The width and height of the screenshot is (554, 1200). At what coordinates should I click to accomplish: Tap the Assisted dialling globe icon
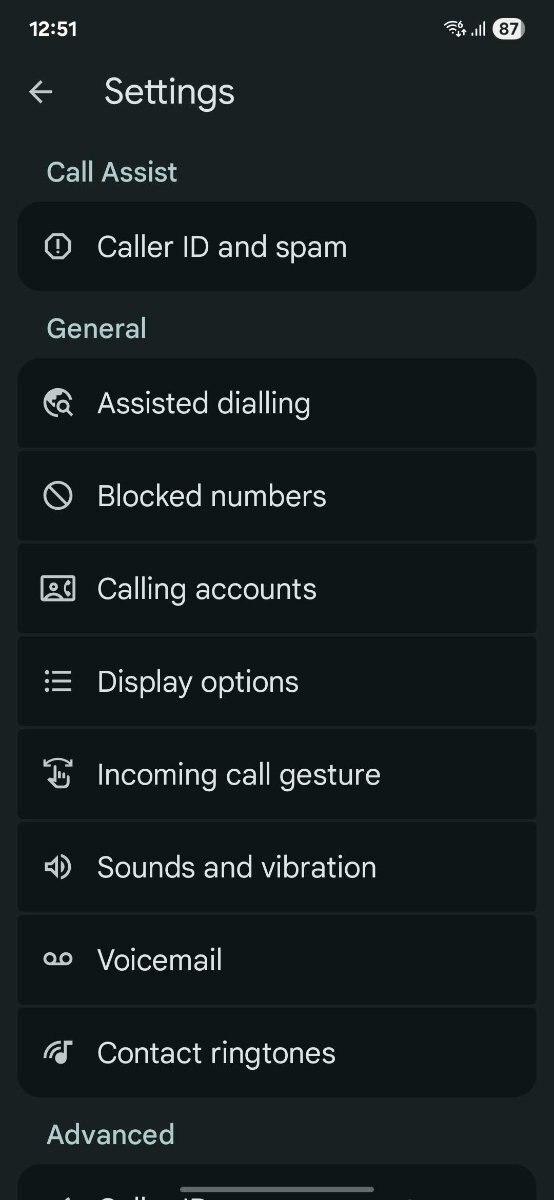coord(58,403)
